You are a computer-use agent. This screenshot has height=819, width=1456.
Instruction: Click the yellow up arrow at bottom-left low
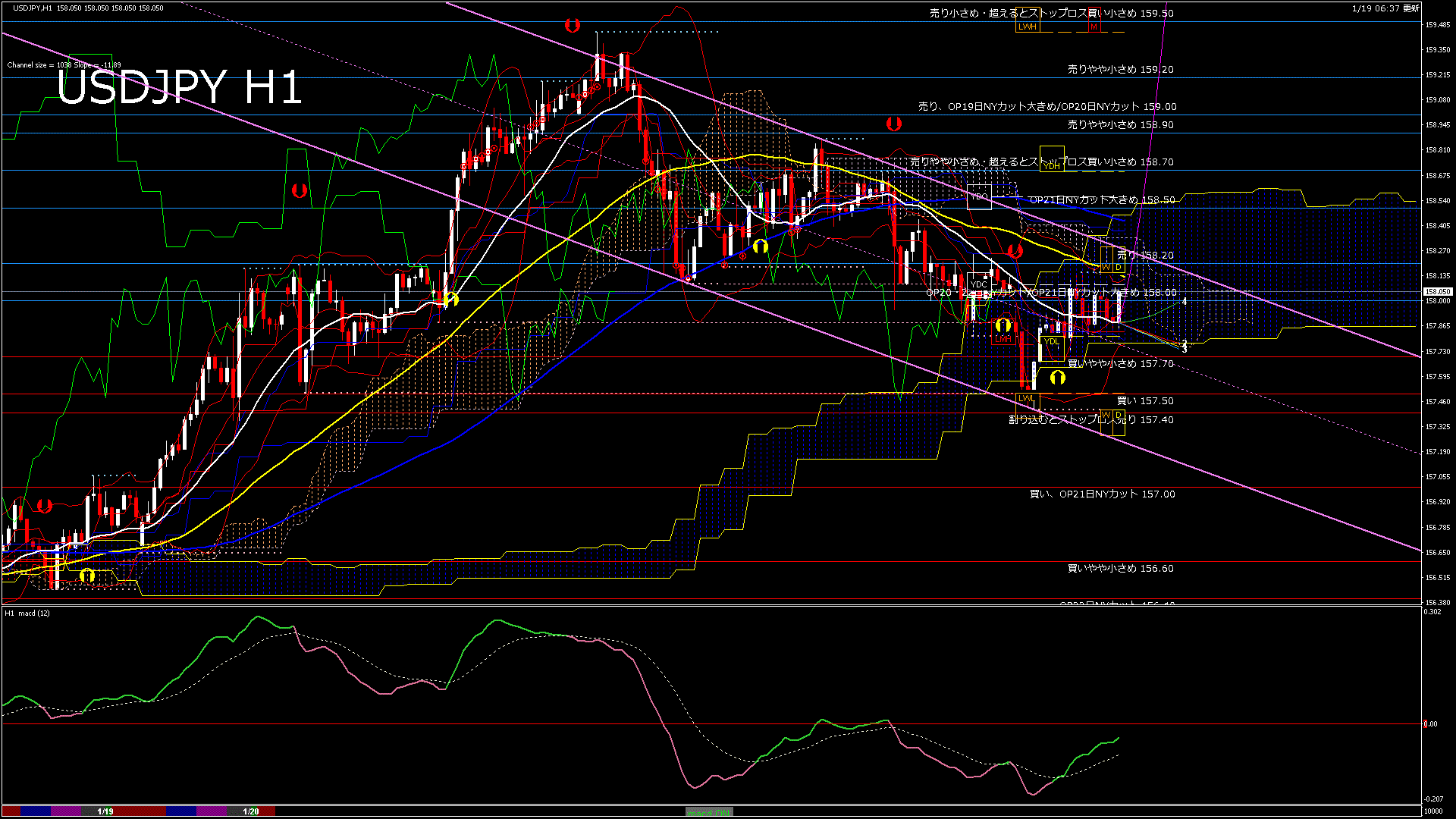[x=87, y=576]
